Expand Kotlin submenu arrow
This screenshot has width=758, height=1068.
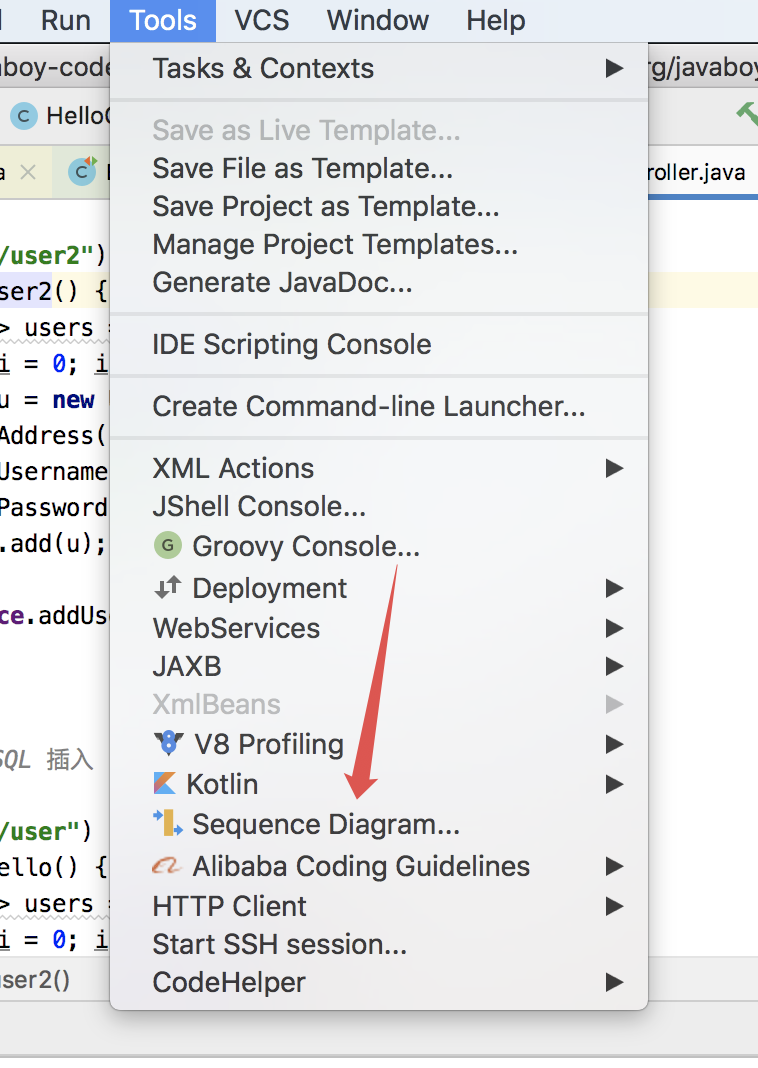pyautogui.click(x=614, y=785)
